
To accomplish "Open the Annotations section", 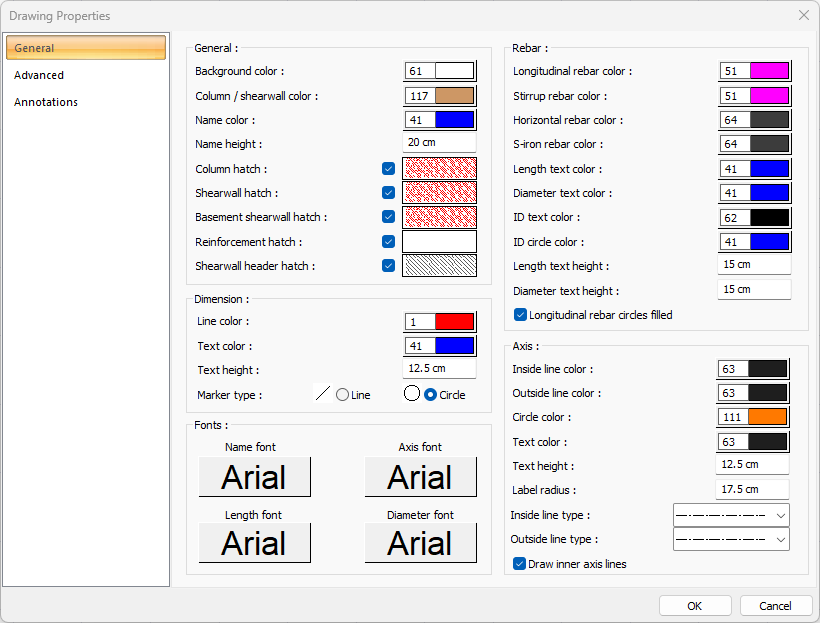I will click(46, 102).
